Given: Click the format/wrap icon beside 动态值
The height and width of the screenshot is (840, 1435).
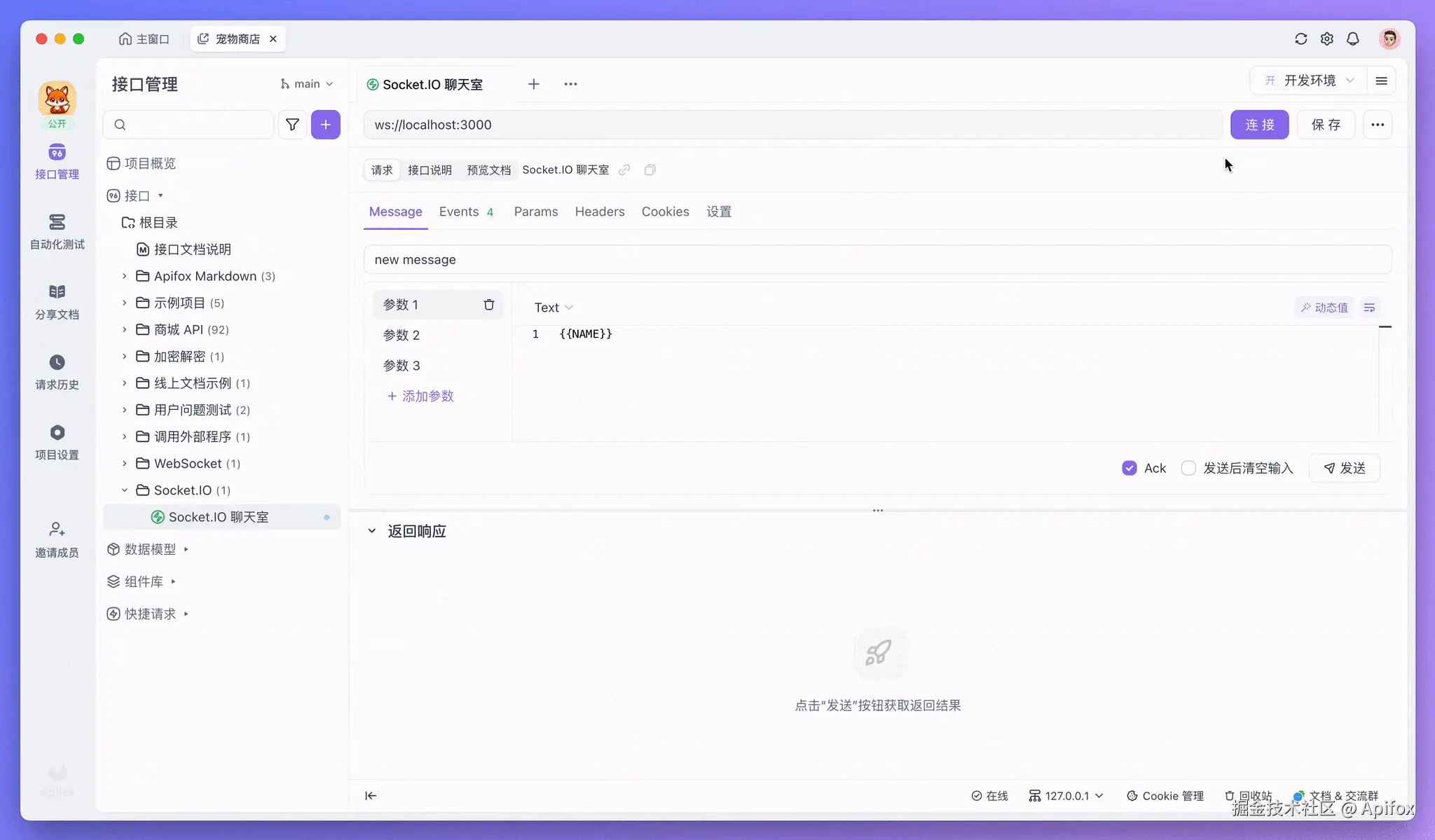Looking at the screenshot, I should [x=1369, y=308].
